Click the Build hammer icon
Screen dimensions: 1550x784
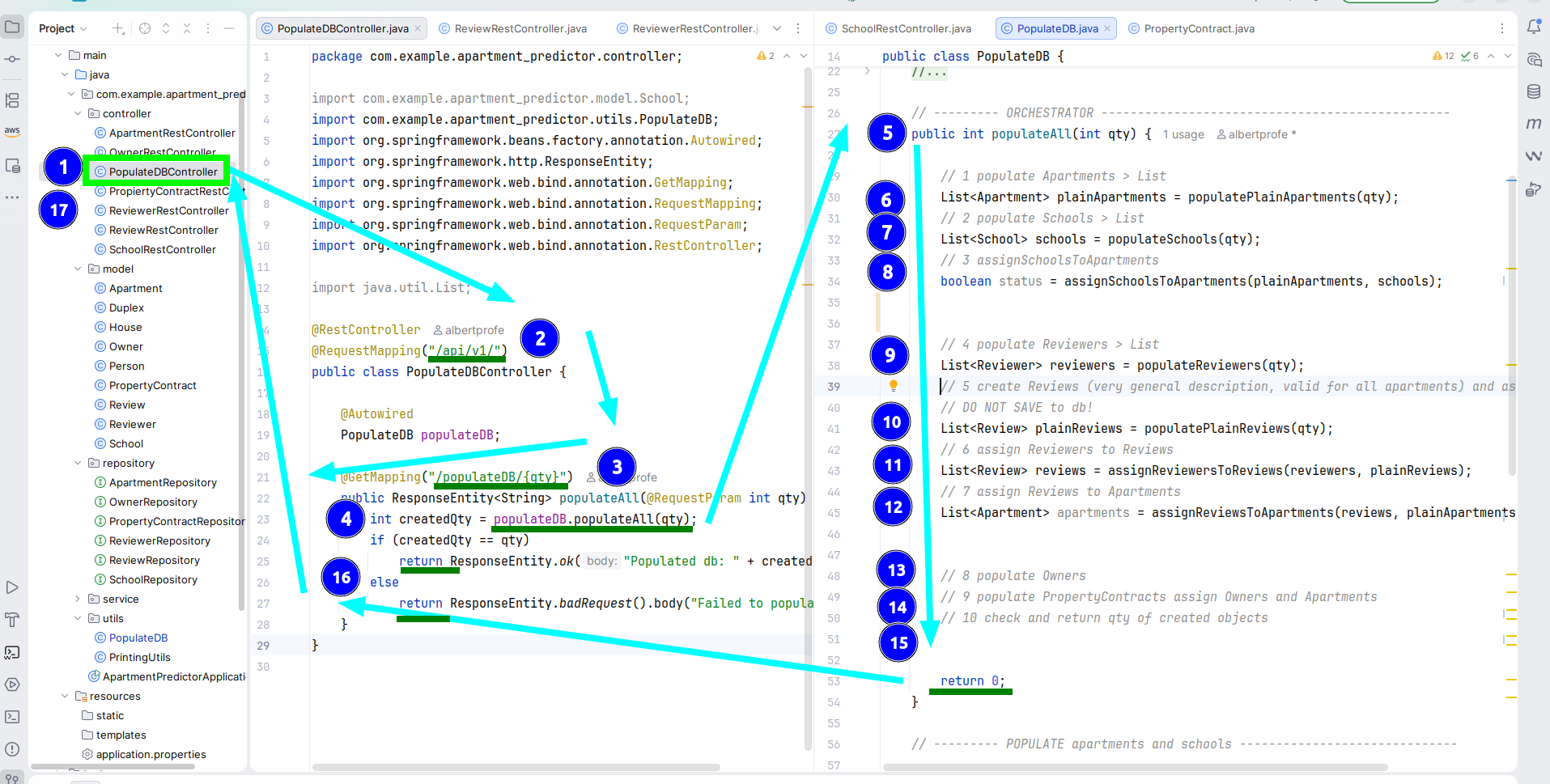click(x=12, y=620)
